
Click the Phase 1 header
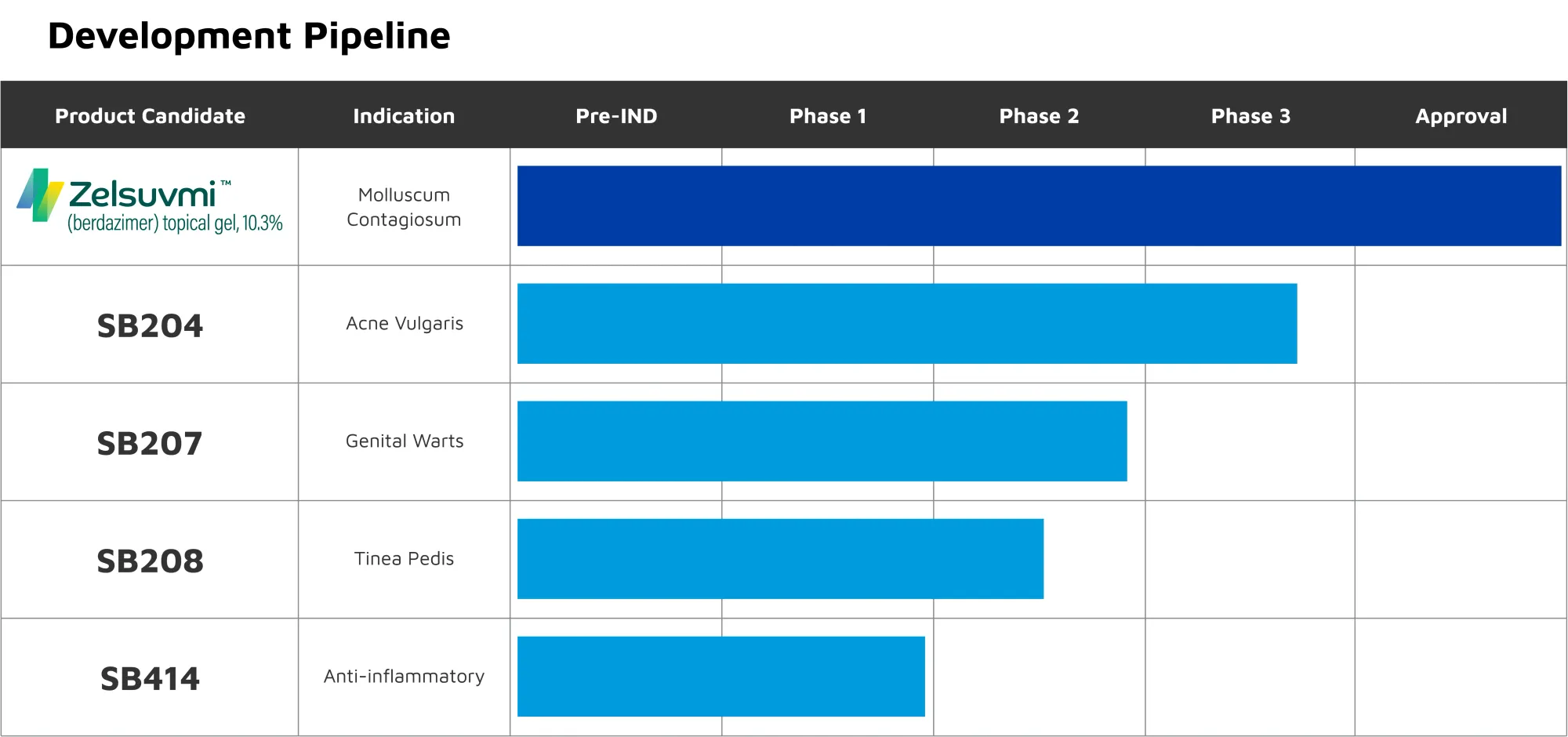pyautogui.click(x=828, y=116)
